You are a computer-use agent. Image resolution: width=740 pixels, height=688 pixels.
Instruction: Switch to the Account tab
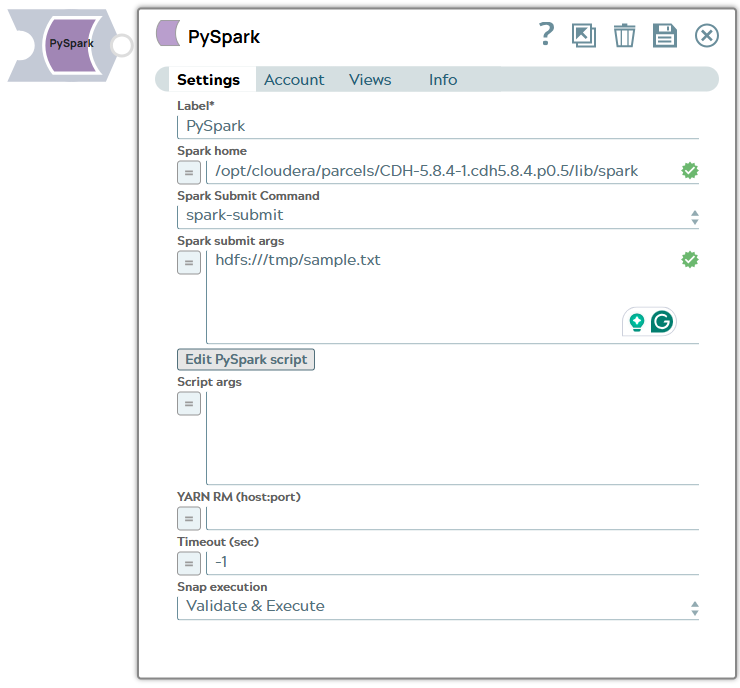tap(294, 80)
